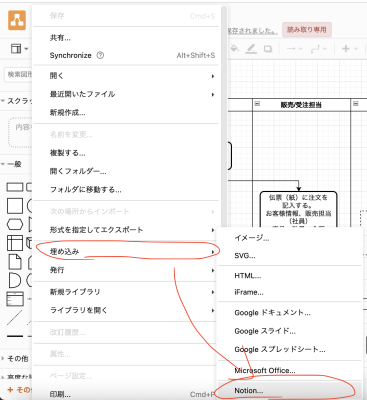Open the waypoints style dropdown
367x400 pixels.
[319, 49]
